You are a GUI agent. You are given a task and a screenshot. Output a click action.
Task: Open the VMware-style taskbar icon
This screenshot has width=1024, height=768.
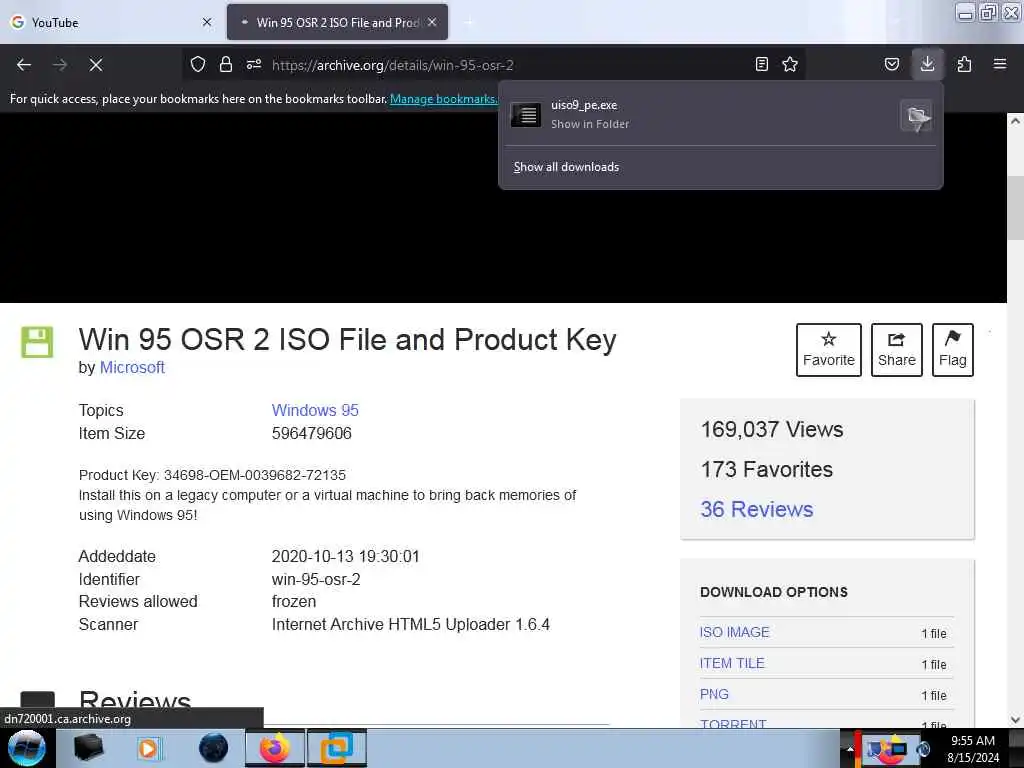click(x=336, y=748)
